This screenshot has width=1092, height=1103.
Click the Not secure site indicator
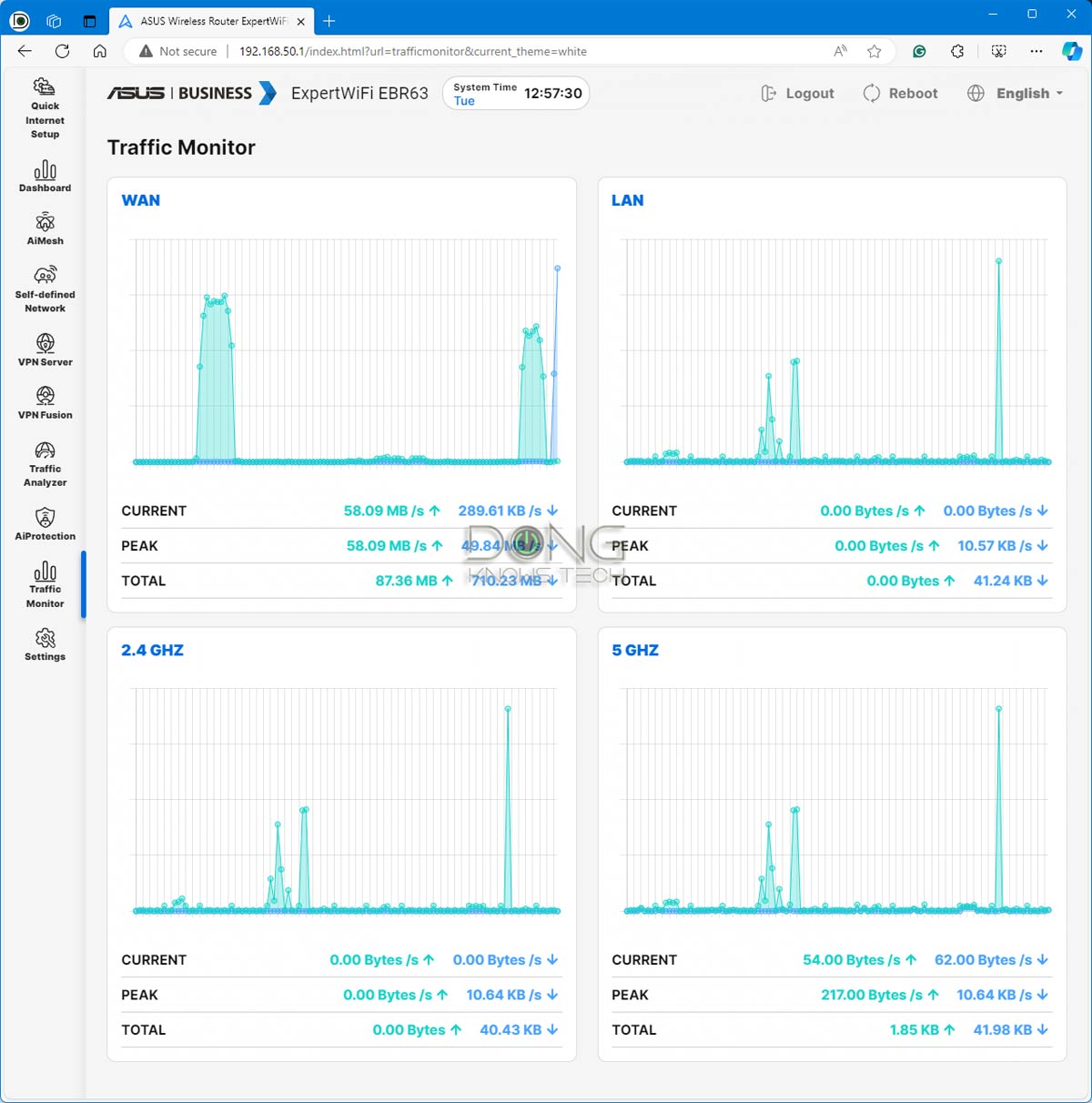pyautogui.click(x=177, y=51)
